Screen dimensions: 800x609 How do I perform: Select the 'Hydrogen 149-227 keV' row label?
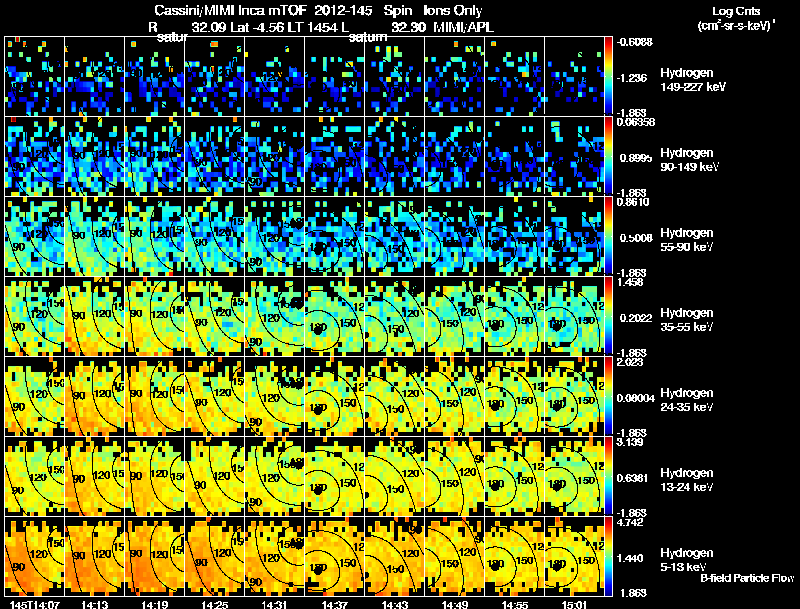[x=692, y=80]
